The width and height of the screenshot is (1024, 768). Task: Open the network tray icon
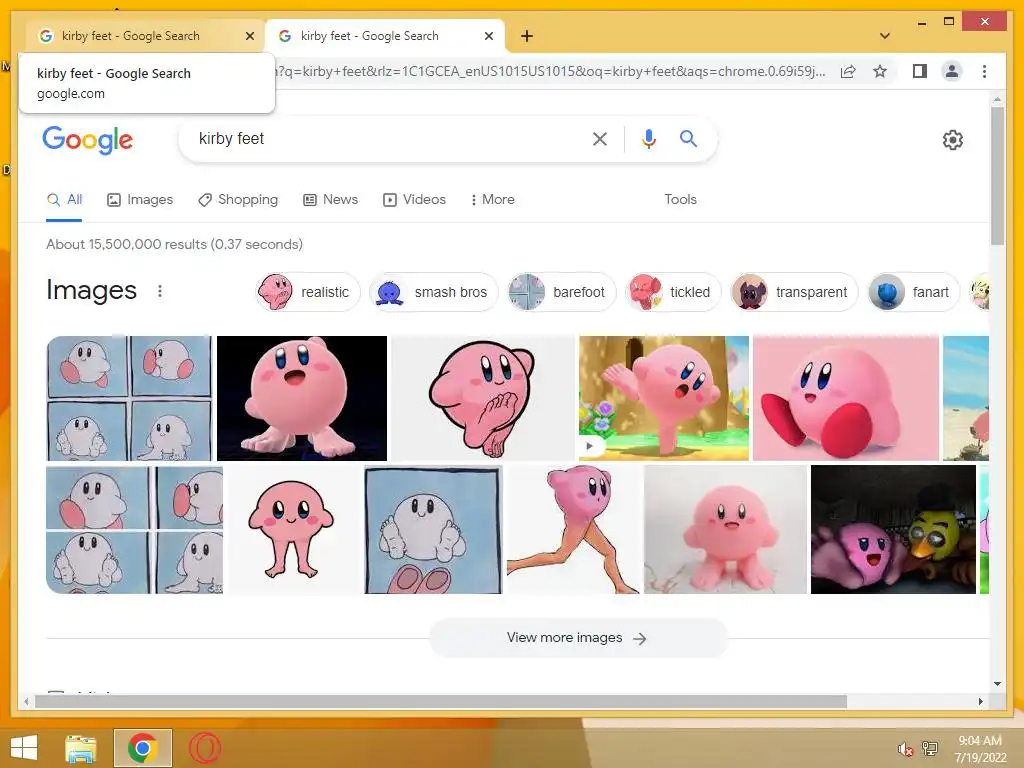coord(930,749)
